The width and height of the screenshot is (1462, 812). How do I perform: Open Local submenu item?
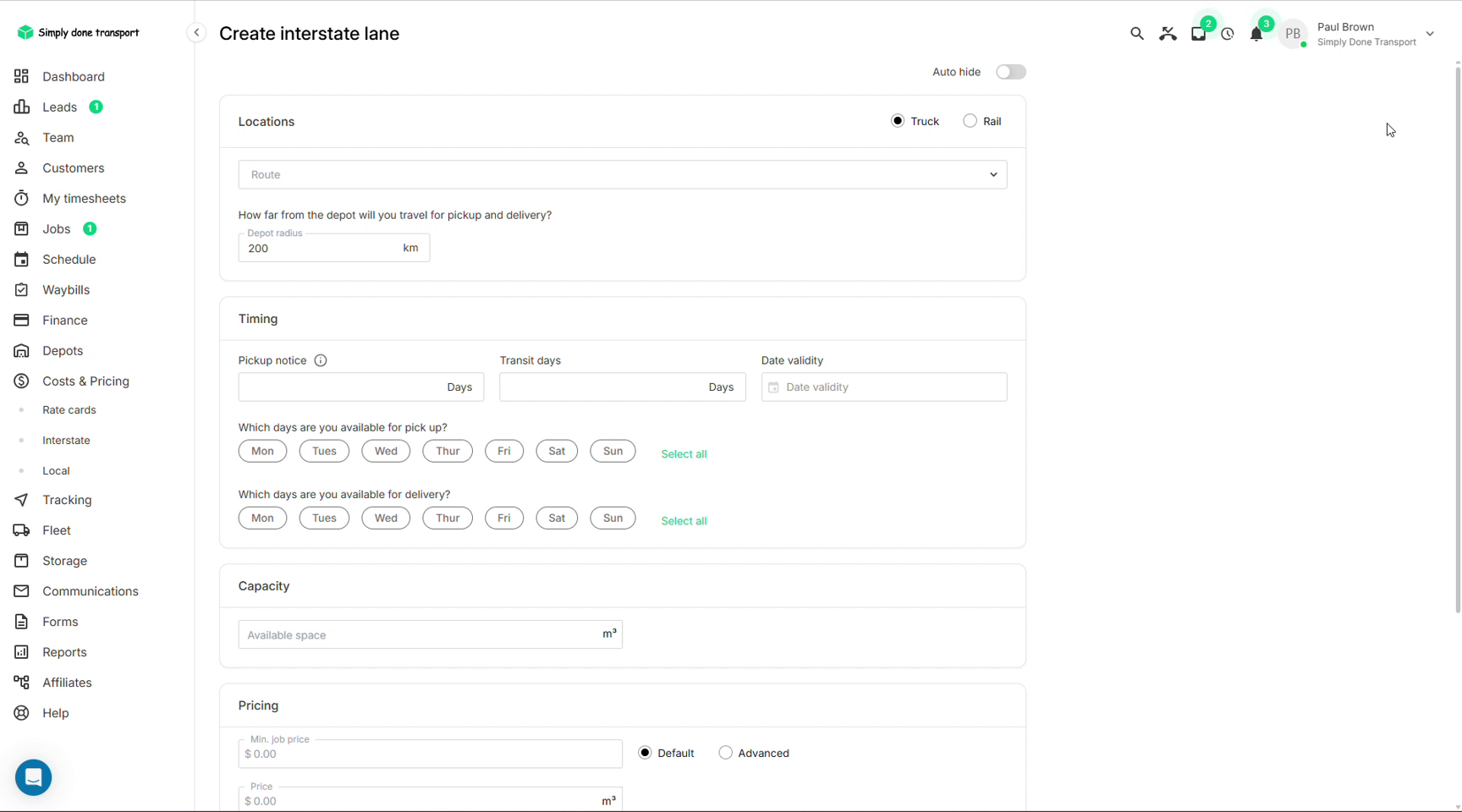56,471
